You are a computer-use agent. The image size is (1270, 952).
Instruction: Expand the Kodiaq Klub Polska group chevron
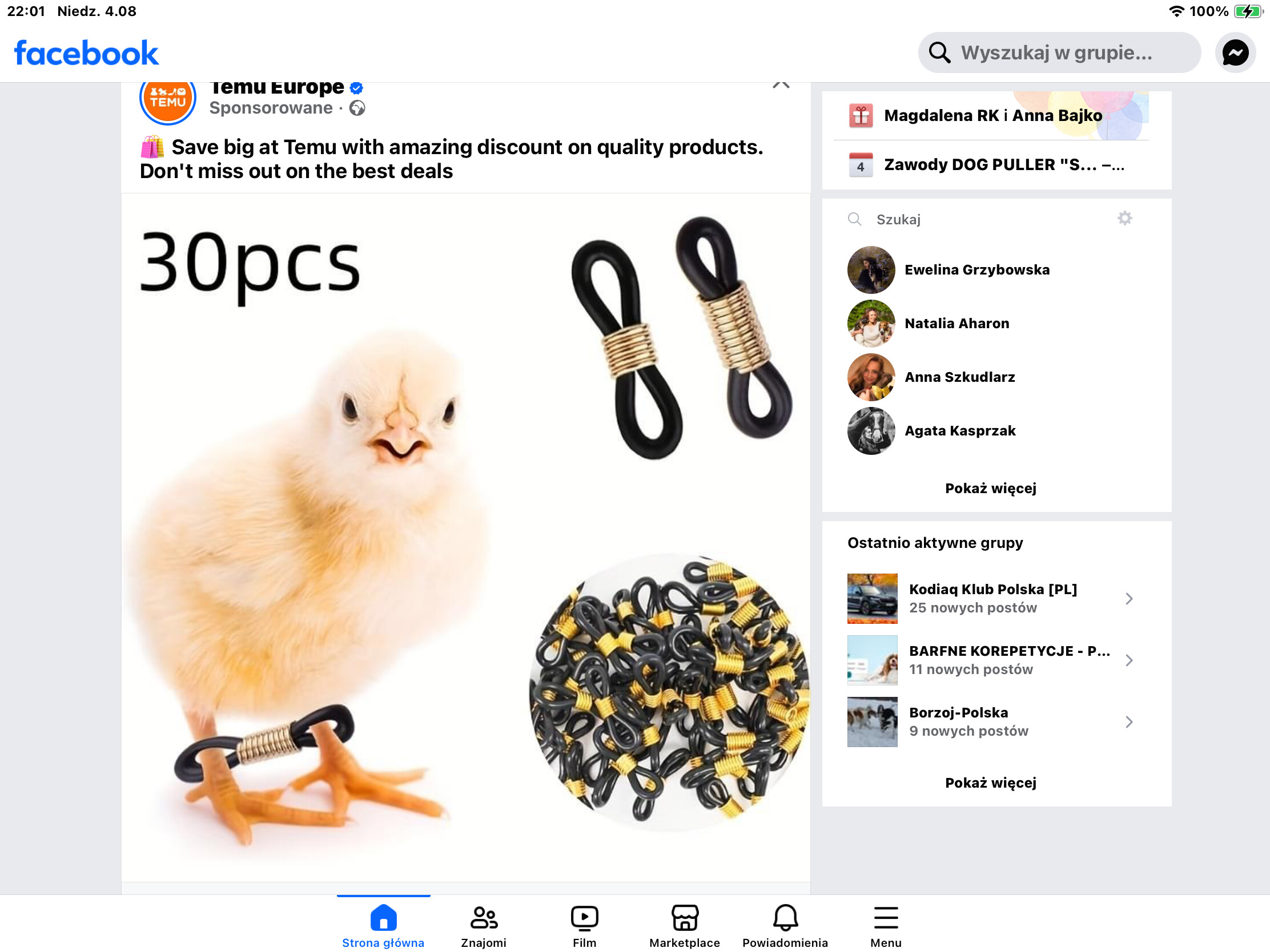click(x=1128, y=599)
